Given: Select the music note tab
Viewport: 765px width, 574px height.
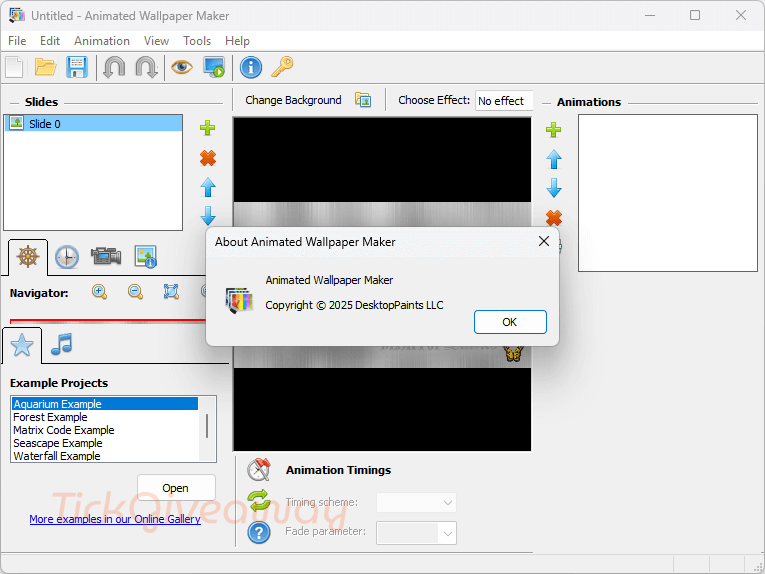Looking at the screenshot, I should pyautogui.click(x=62, y=344).
